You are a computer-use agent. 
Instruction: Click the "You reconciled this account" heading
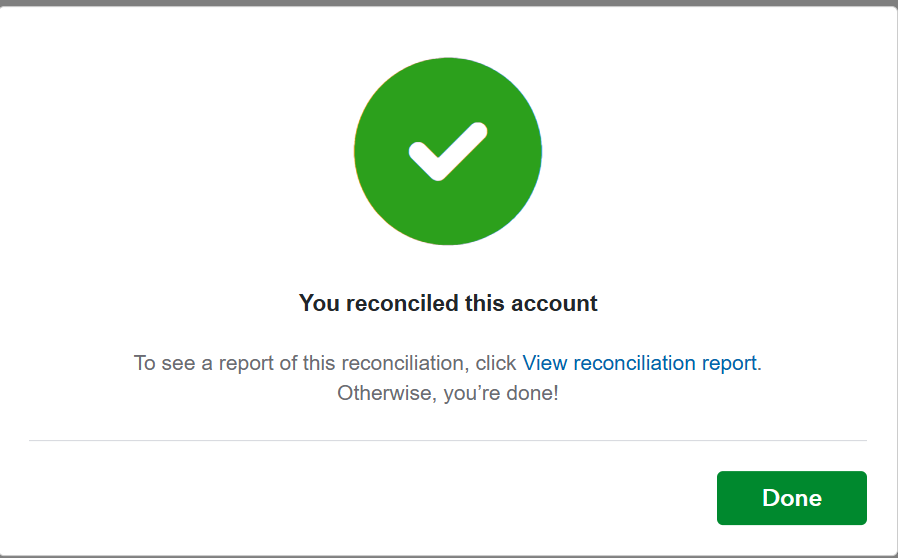point(448,303)
